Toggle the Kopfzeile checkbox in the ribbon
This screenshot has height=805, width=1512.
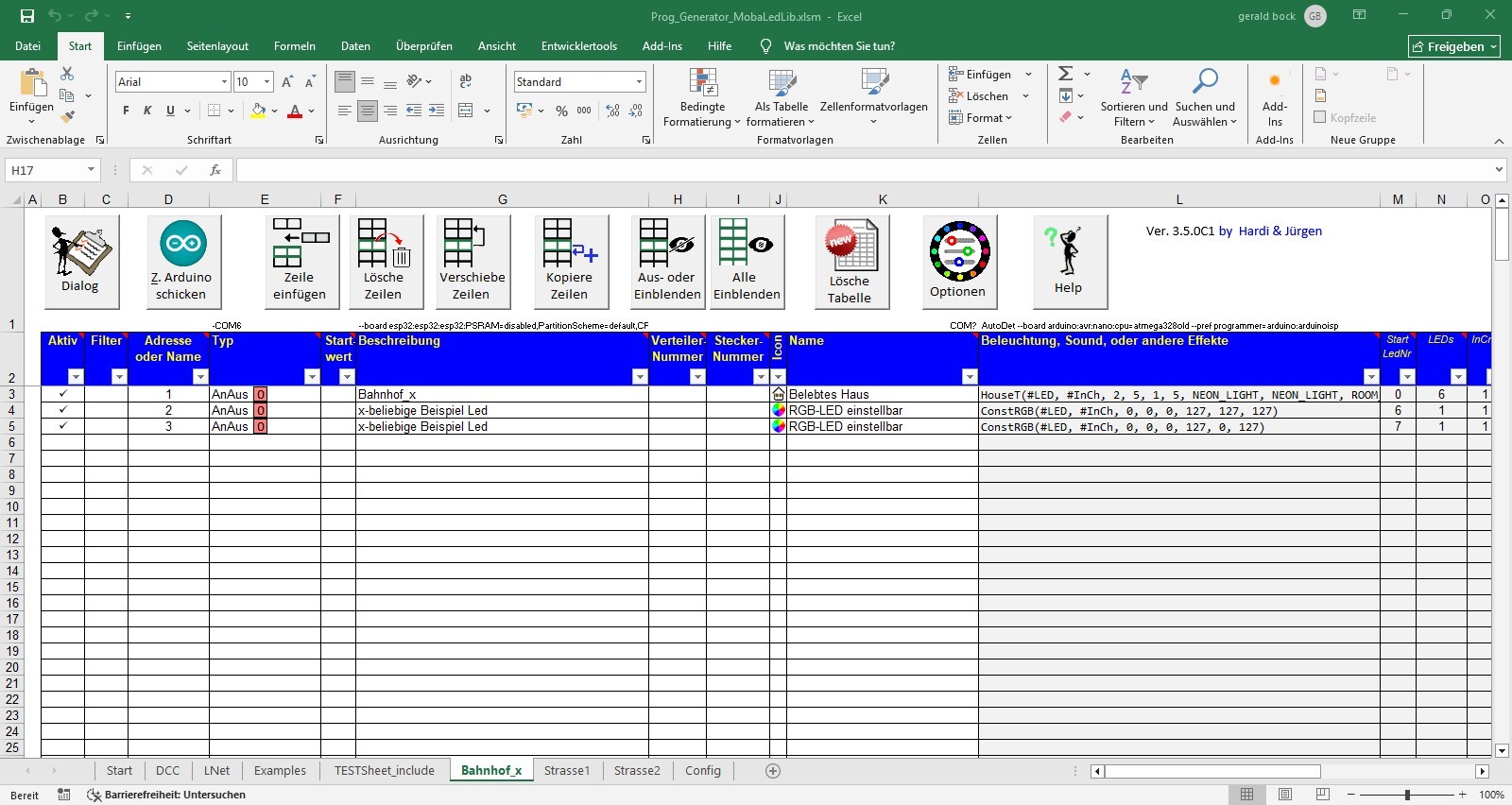point(1320,117)
